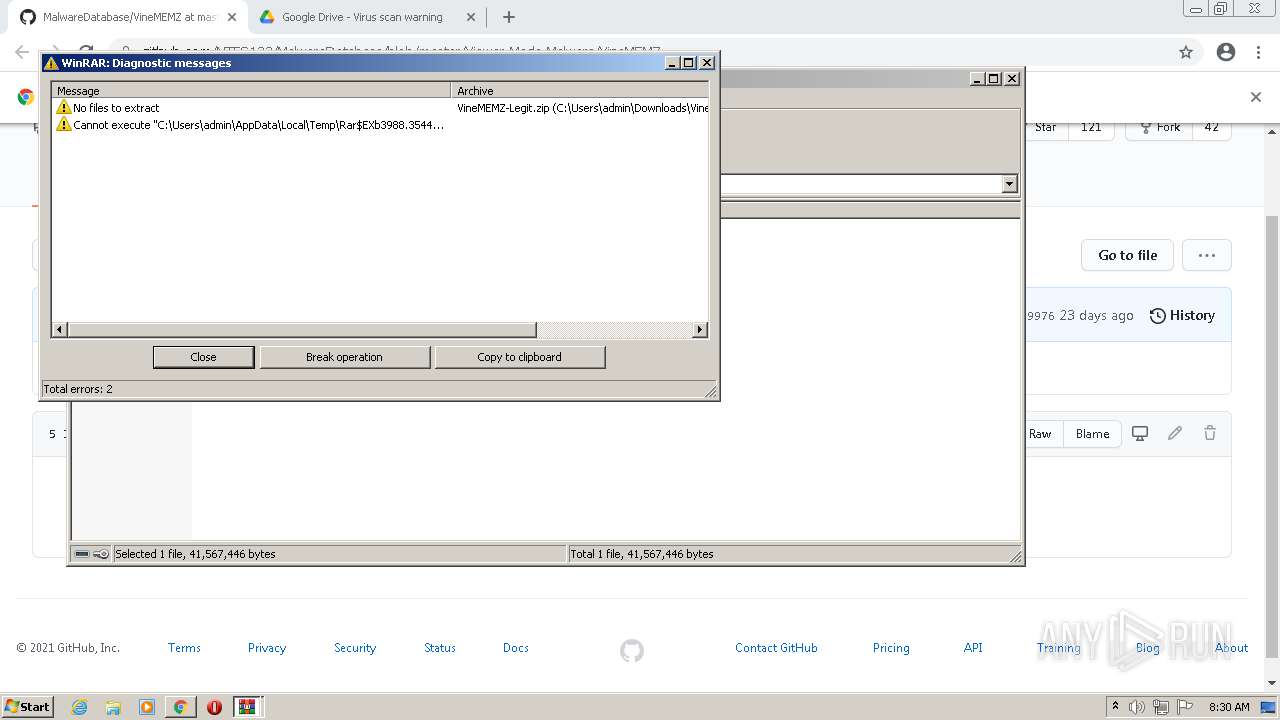Click the Action Center flag tray icon

1185,707
